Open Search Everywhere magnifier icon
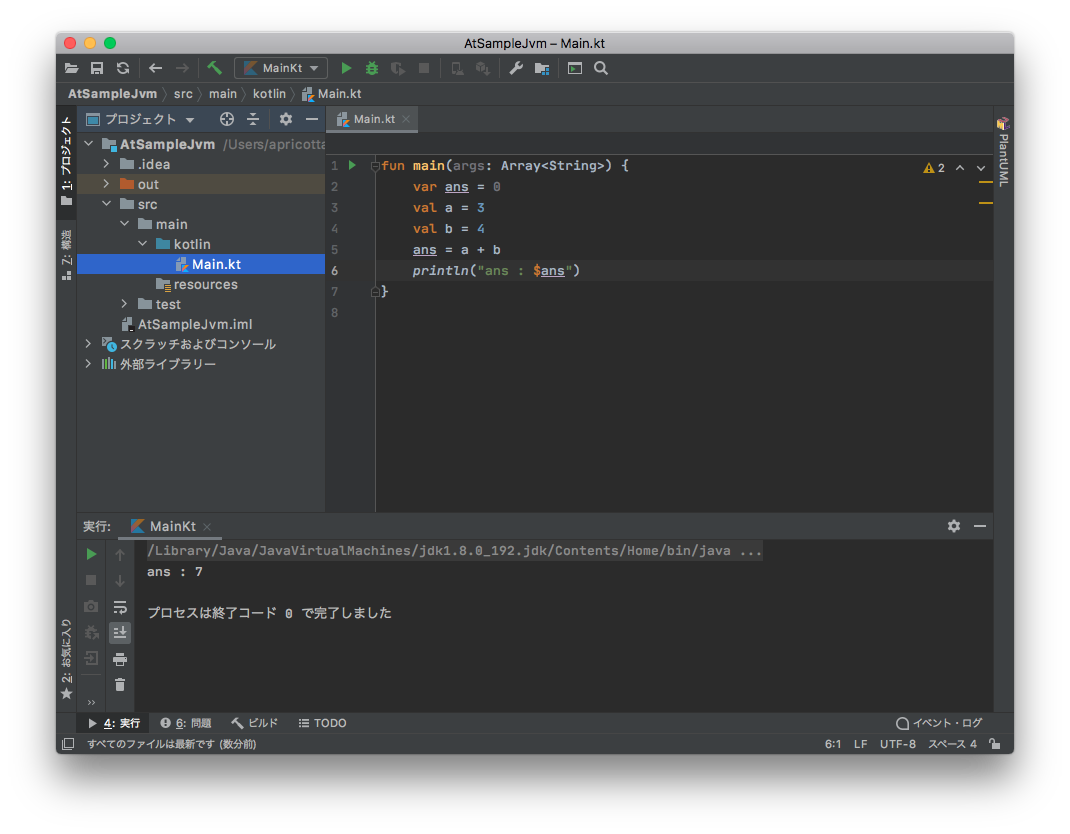 point(601,68)
